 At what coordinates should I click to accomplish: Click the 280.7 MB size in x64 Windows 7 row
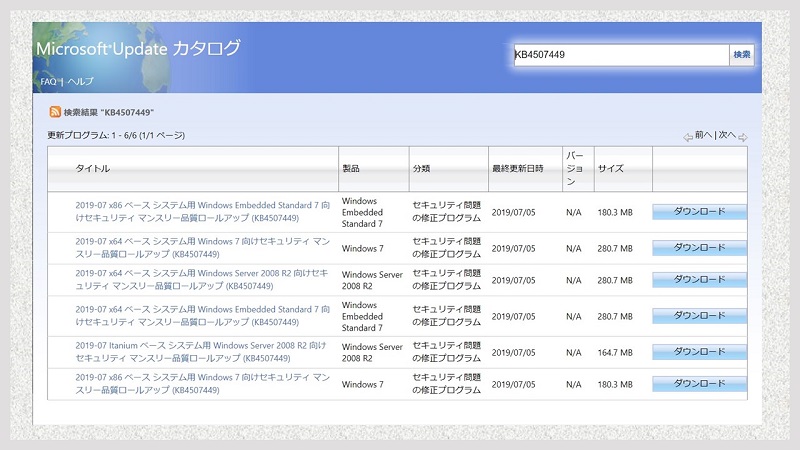point(615,248)
